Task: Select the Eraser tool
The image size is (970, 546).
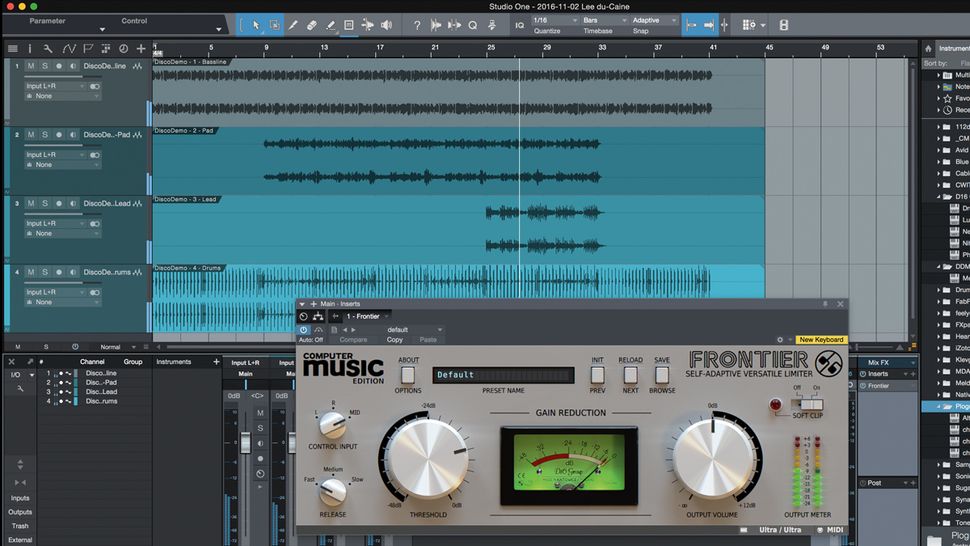Action: point(312,25)
